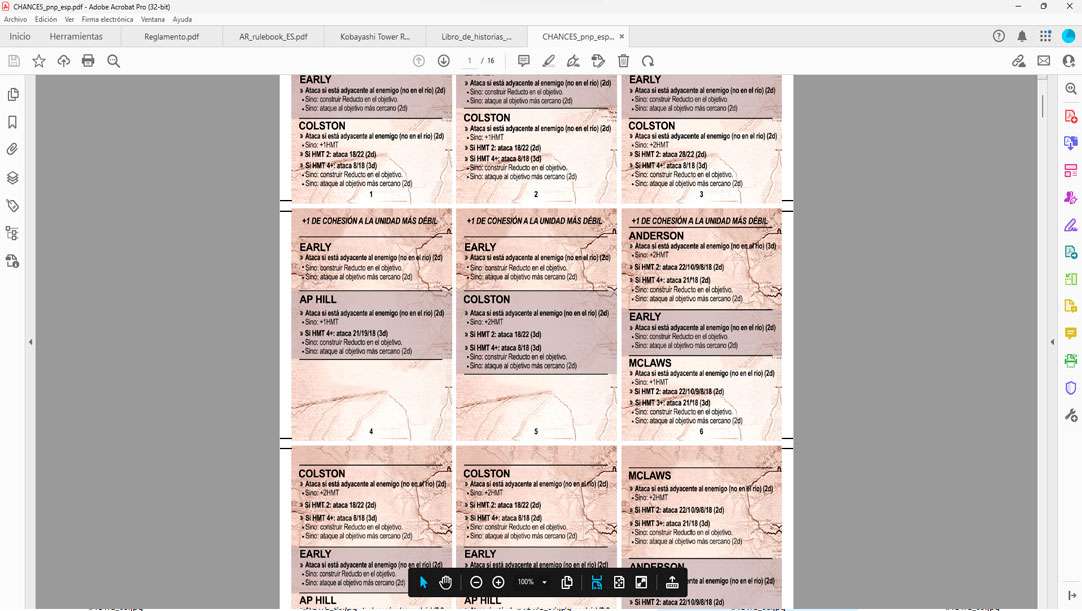Open the Organize Pages tool
The width and height of the screenshot is (1082, 611).
click(x=1070, y=171)
